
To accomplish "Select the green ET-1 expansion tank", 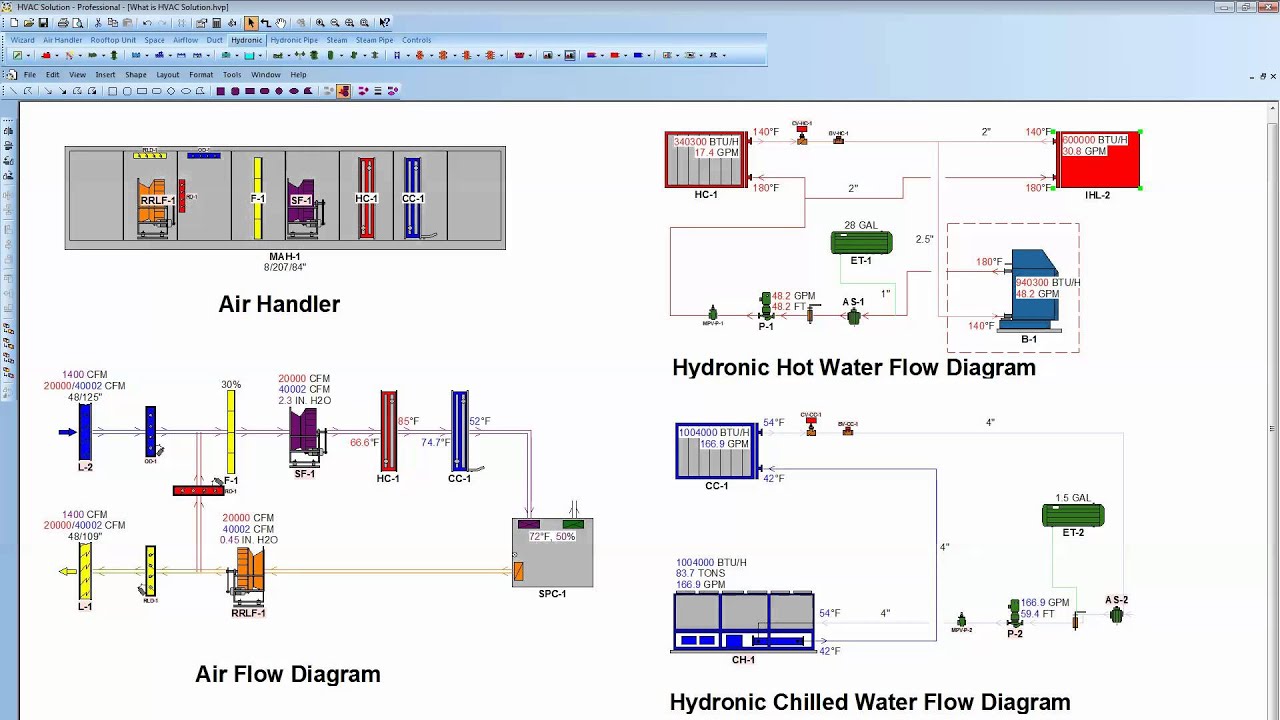I will [x=861, y=242].
